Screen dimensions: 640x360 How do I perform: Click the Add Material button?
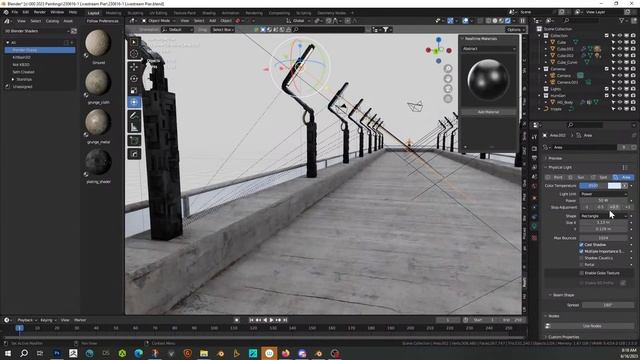(489, 112)
